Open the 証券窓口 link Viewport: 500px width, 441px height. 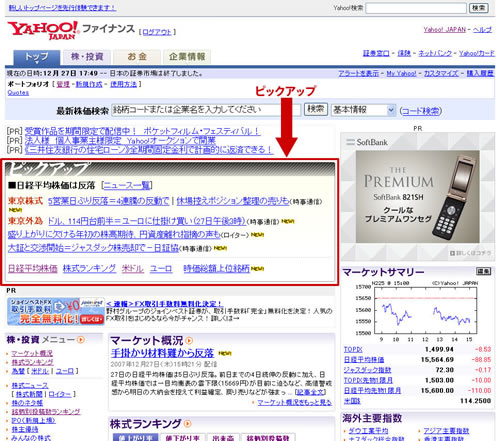click(376, 53)
